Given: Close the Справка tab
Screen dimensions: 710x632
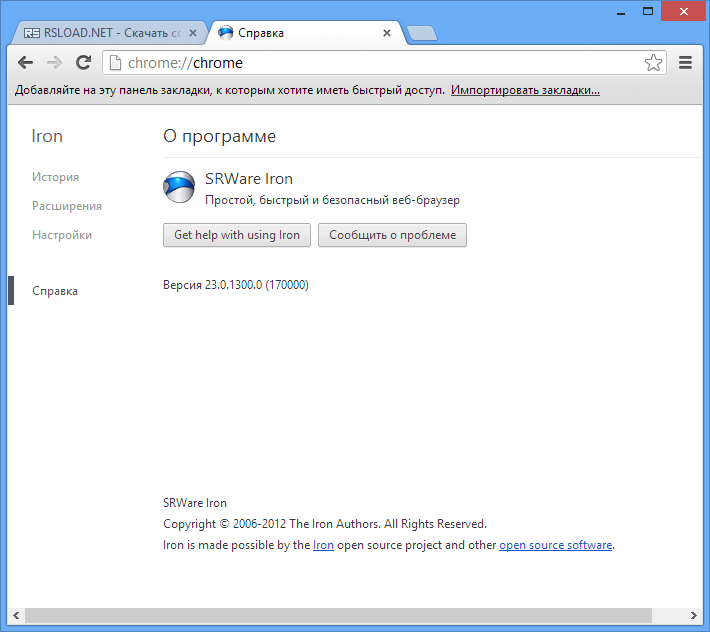Looking at the screenshot, I should click(387, 33).
